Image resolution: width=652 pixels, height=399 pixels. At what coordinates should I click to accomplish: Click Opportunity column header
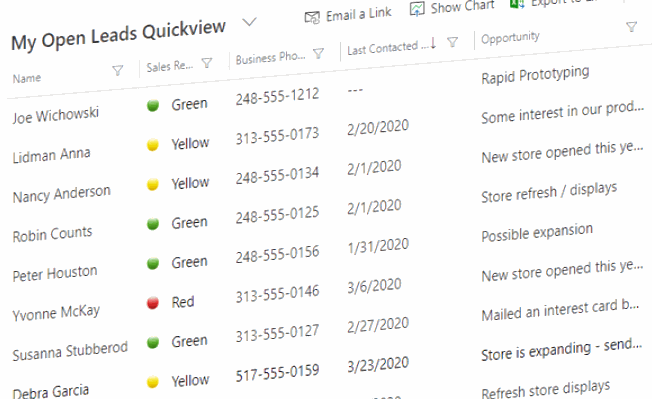coord(510,37)
